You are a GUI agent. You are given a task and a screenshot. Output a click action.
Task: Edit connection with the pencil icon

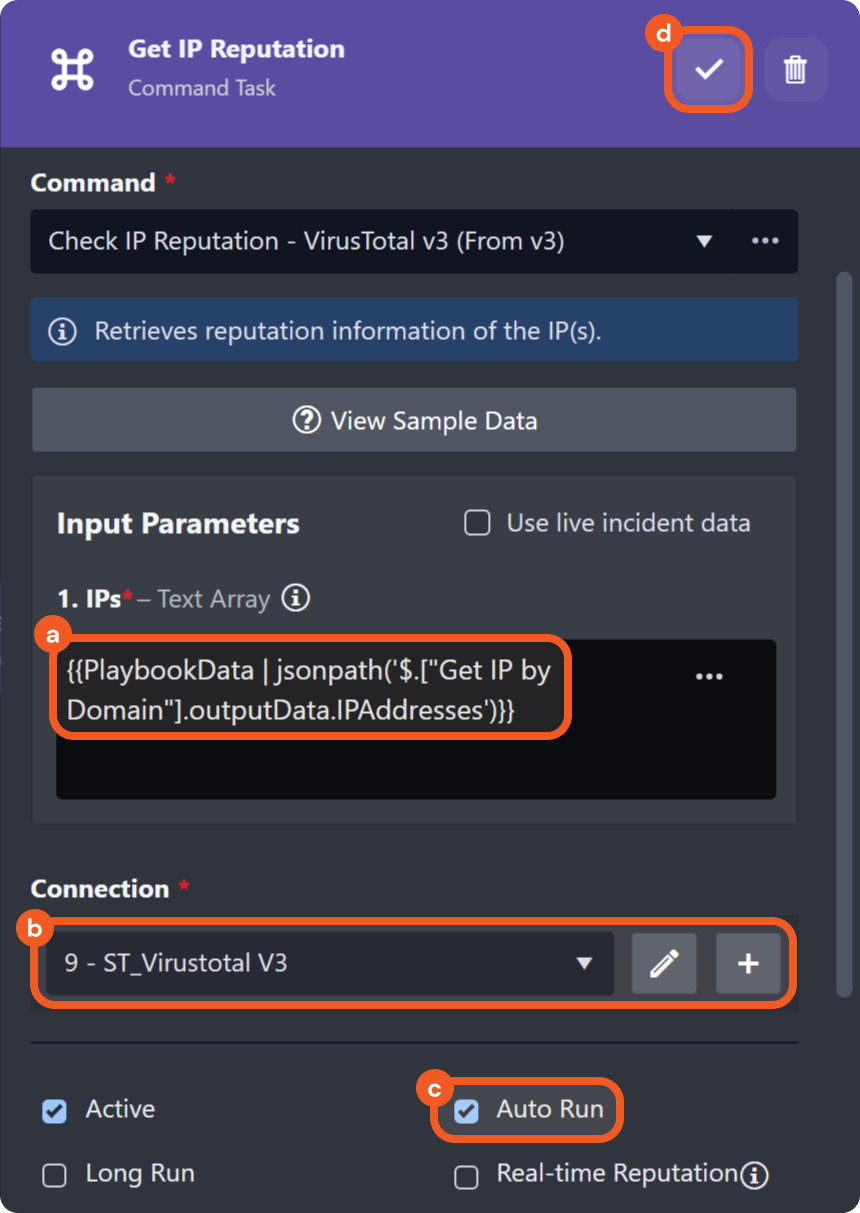(x=664, y=963)
